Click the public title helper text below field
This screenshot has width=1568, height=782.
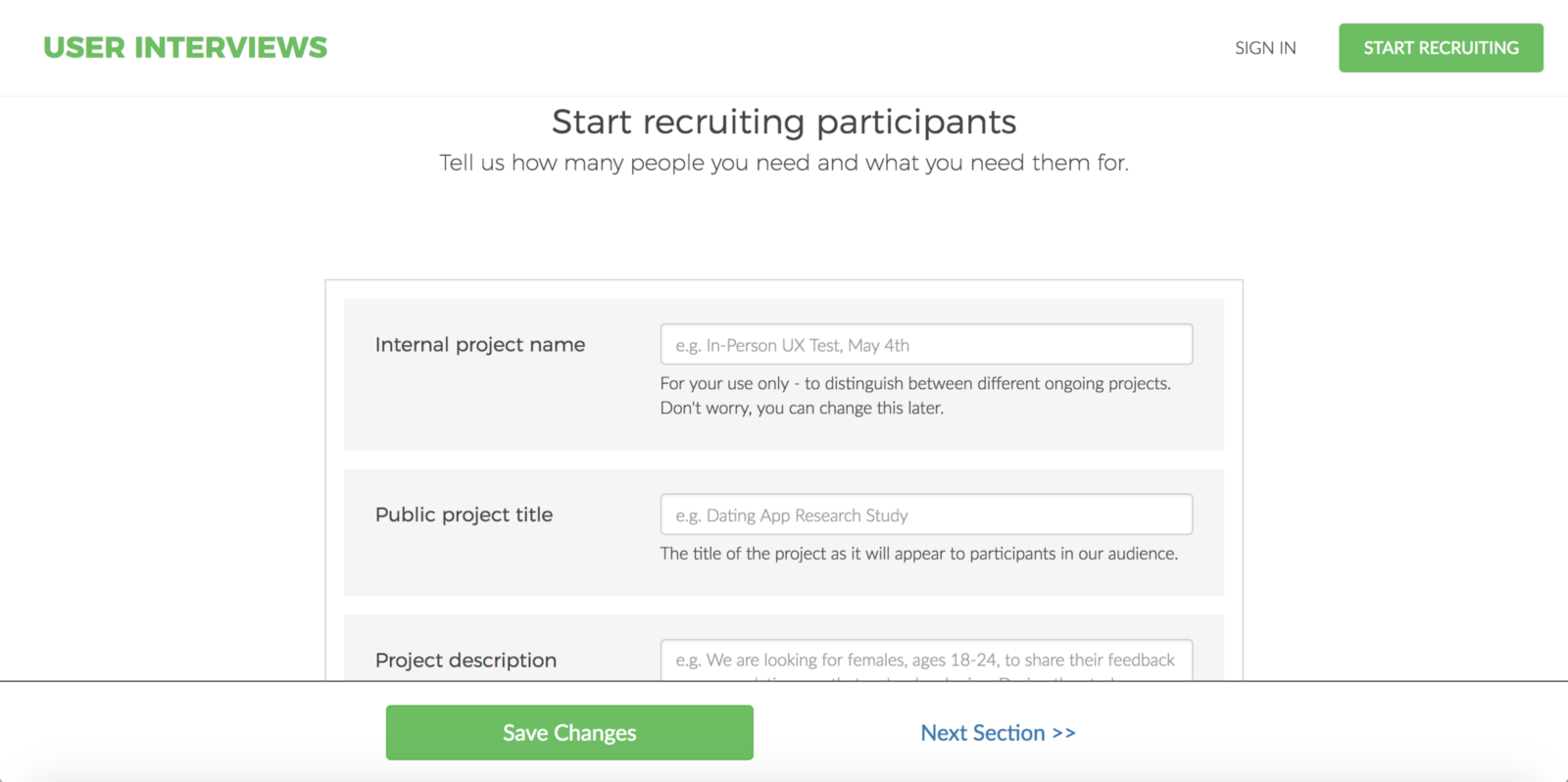pos(918,554)
